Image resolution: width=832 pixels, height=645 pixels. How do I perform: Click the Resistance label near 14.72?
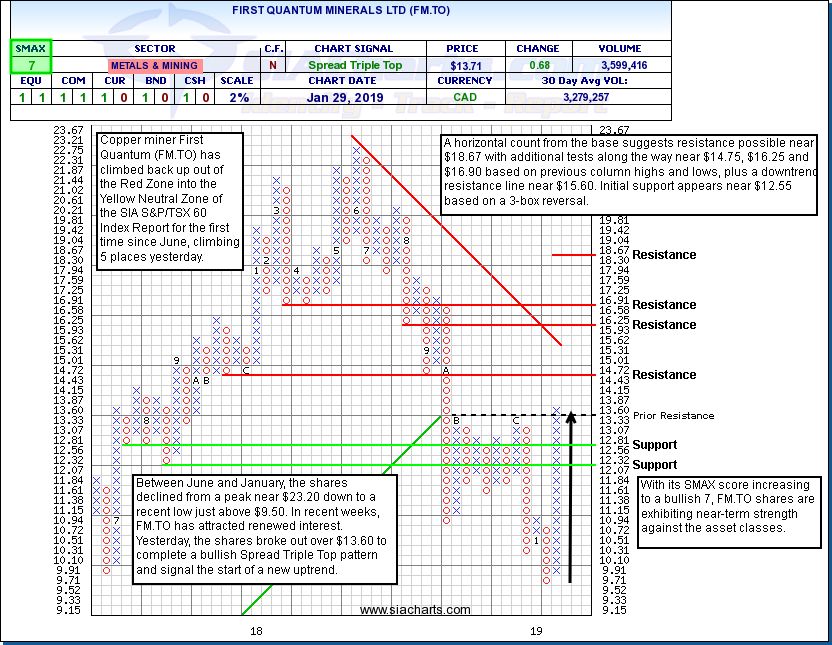pos(664,375)
